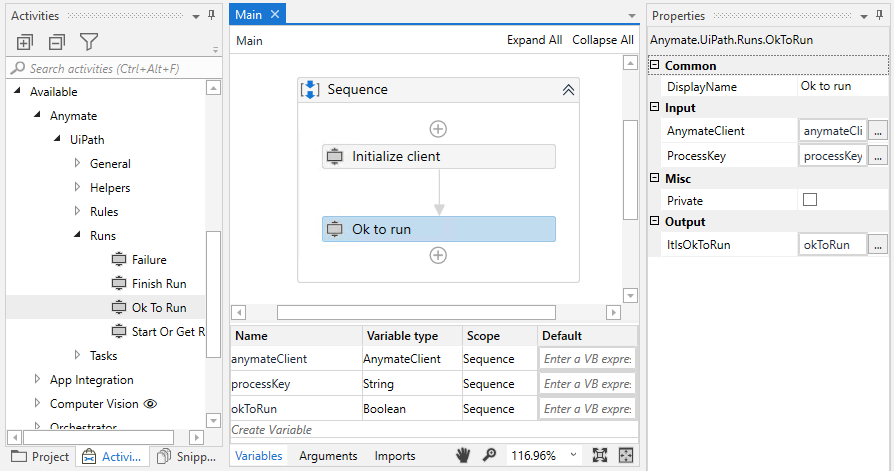Close the Main workflow tab
This screenshot has height=471, width=894.
coord(275,14)
